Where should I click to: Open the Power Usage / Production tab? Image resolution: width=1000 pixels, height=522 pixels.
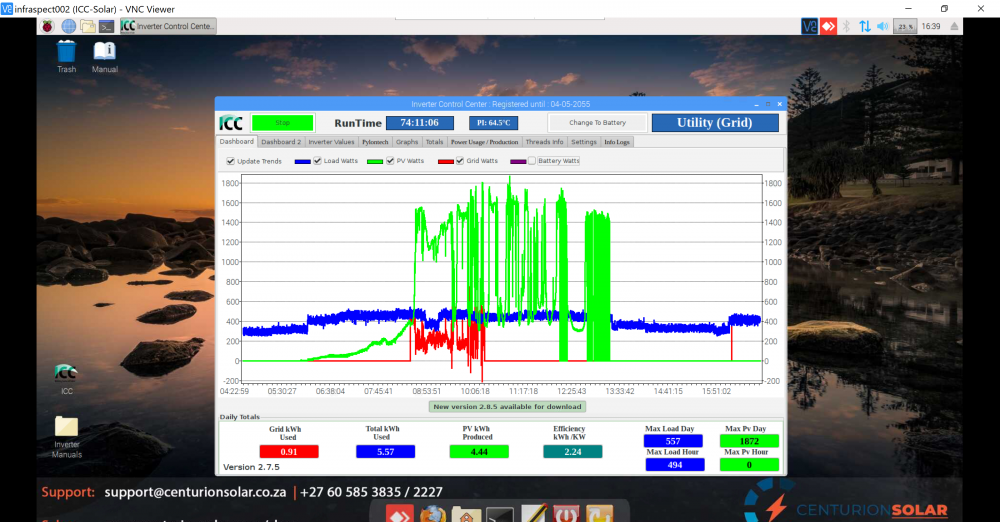point(485,142)
